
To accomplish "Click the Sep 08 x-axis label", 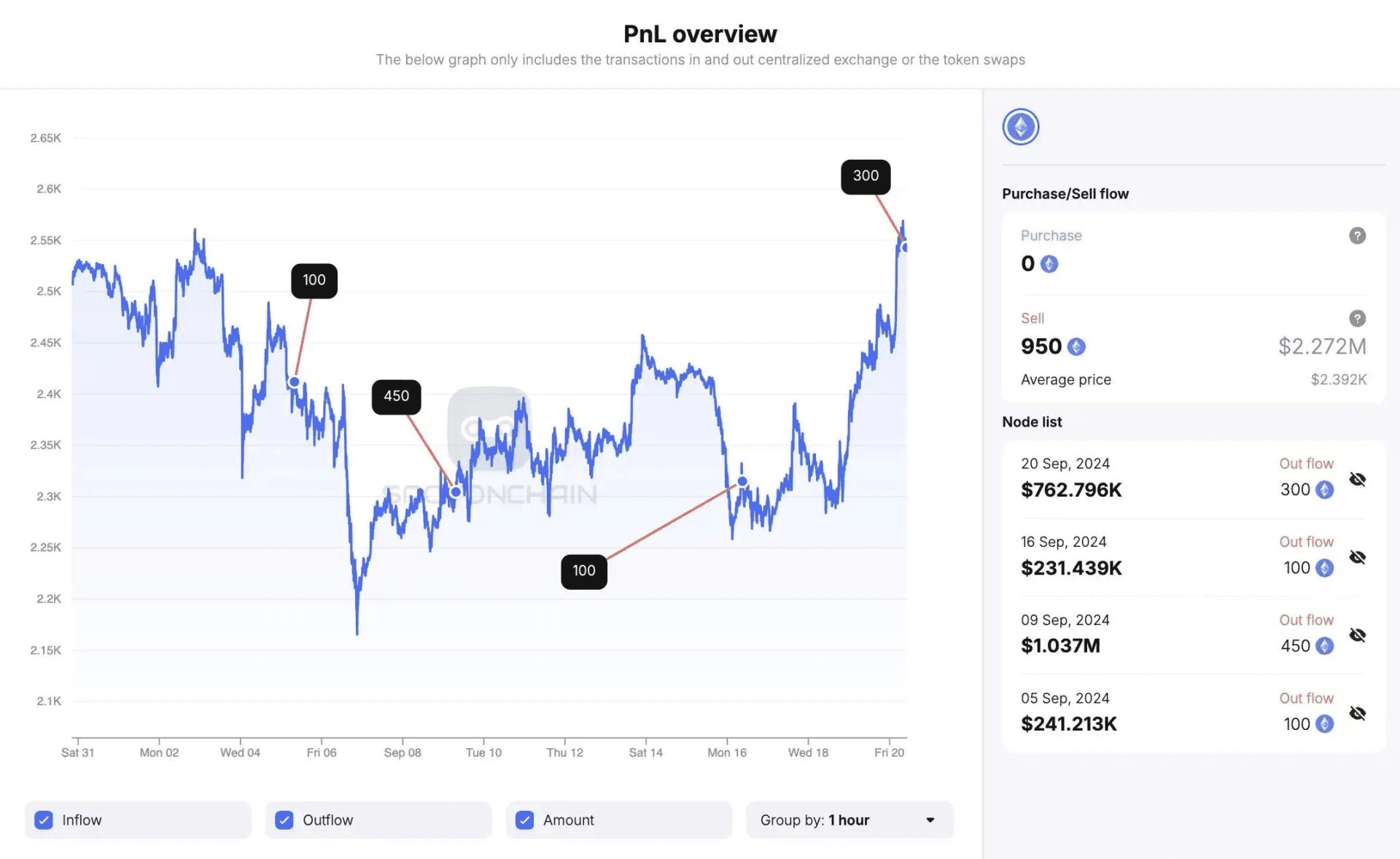I will coord(402,753).
